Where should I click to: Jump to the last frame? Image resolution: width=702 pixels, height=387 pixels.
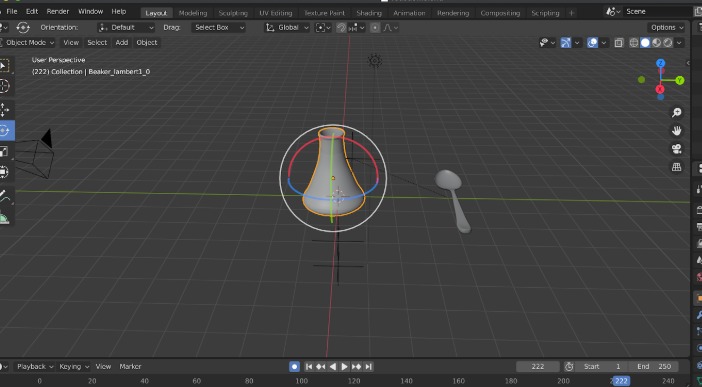point(368,366)
